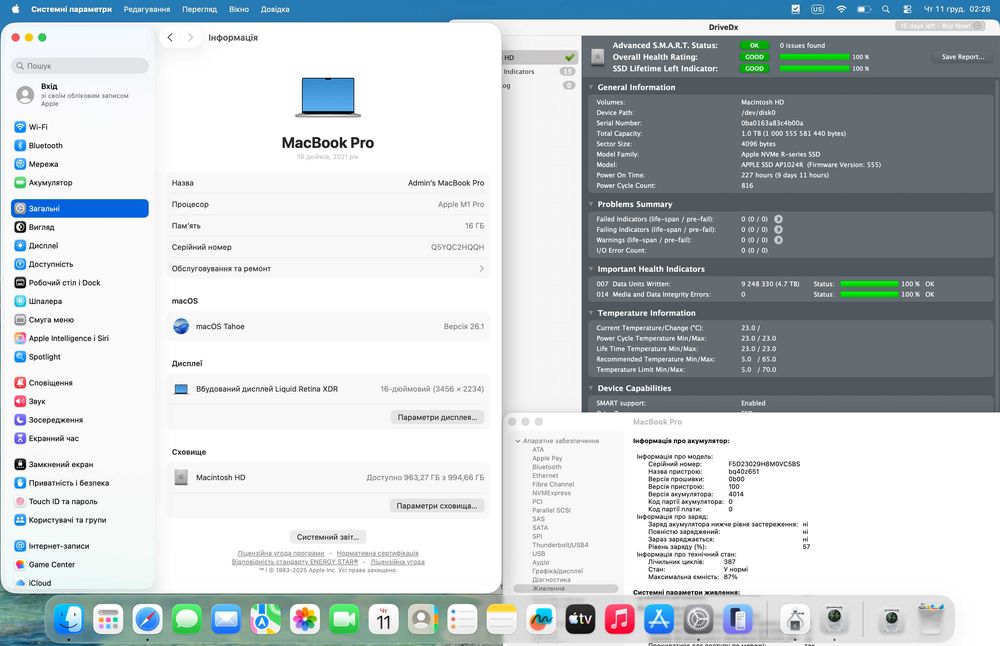Click the MacBook Pro laptop image

(x=328, y=98)
